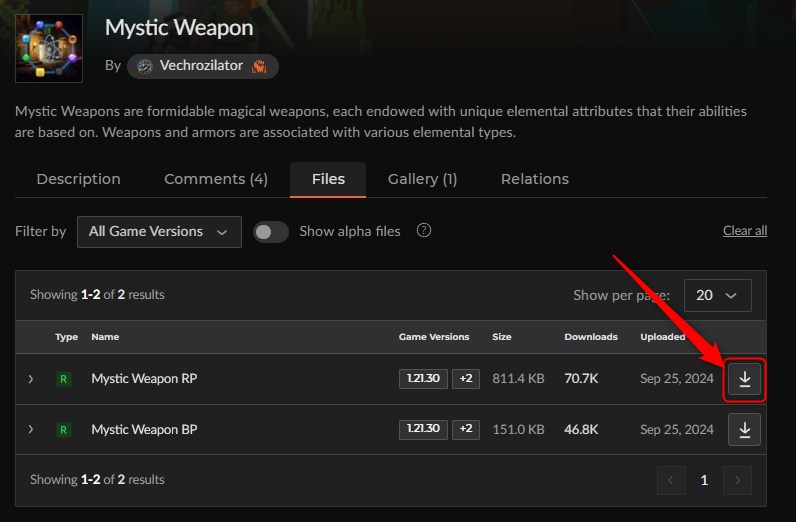Download the Mystic Weapon BP file
This screenshot has height=522, width=796.
pos(744,430)
